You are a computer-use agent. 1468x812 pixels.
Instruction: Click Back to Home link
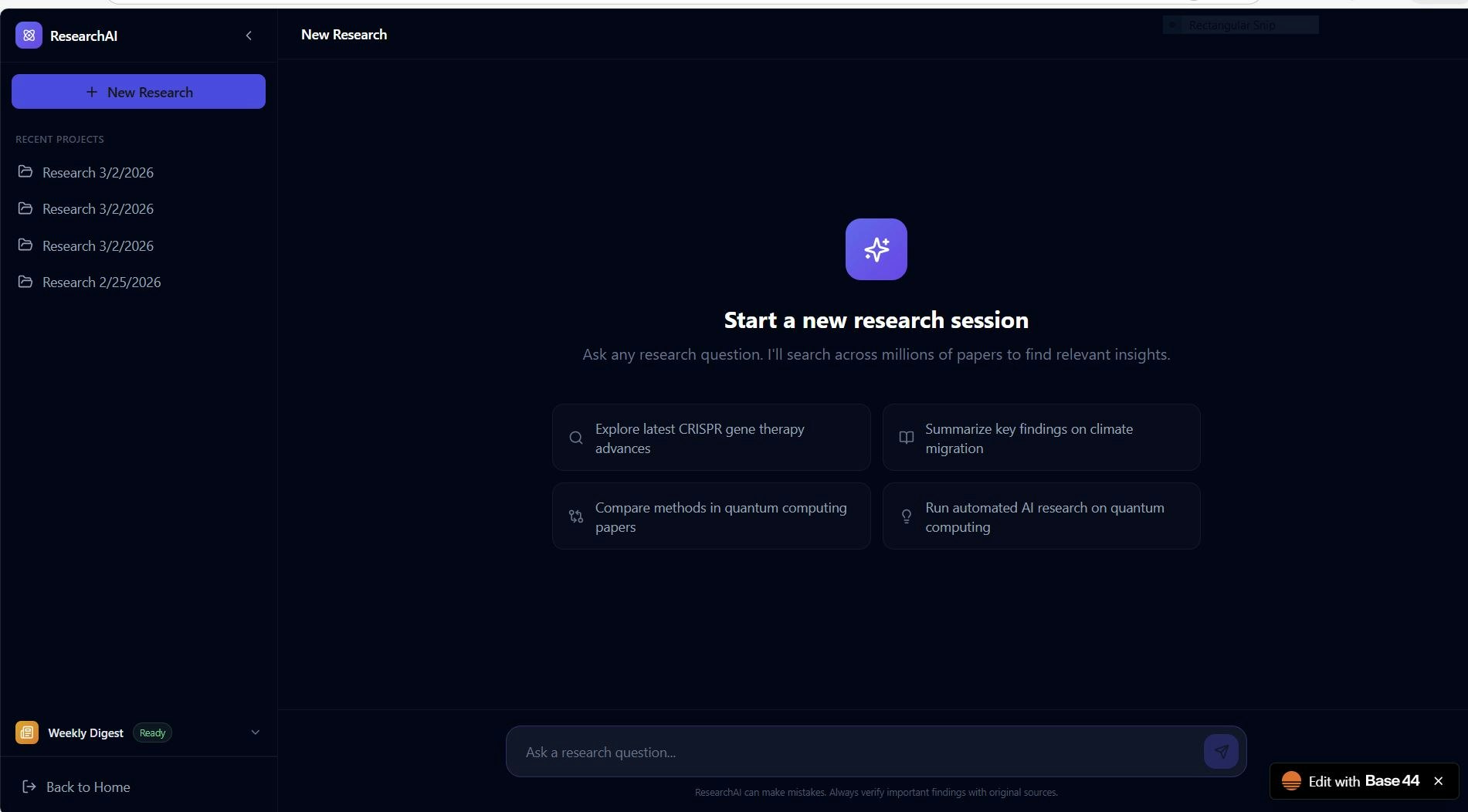(x=76, y=787)
